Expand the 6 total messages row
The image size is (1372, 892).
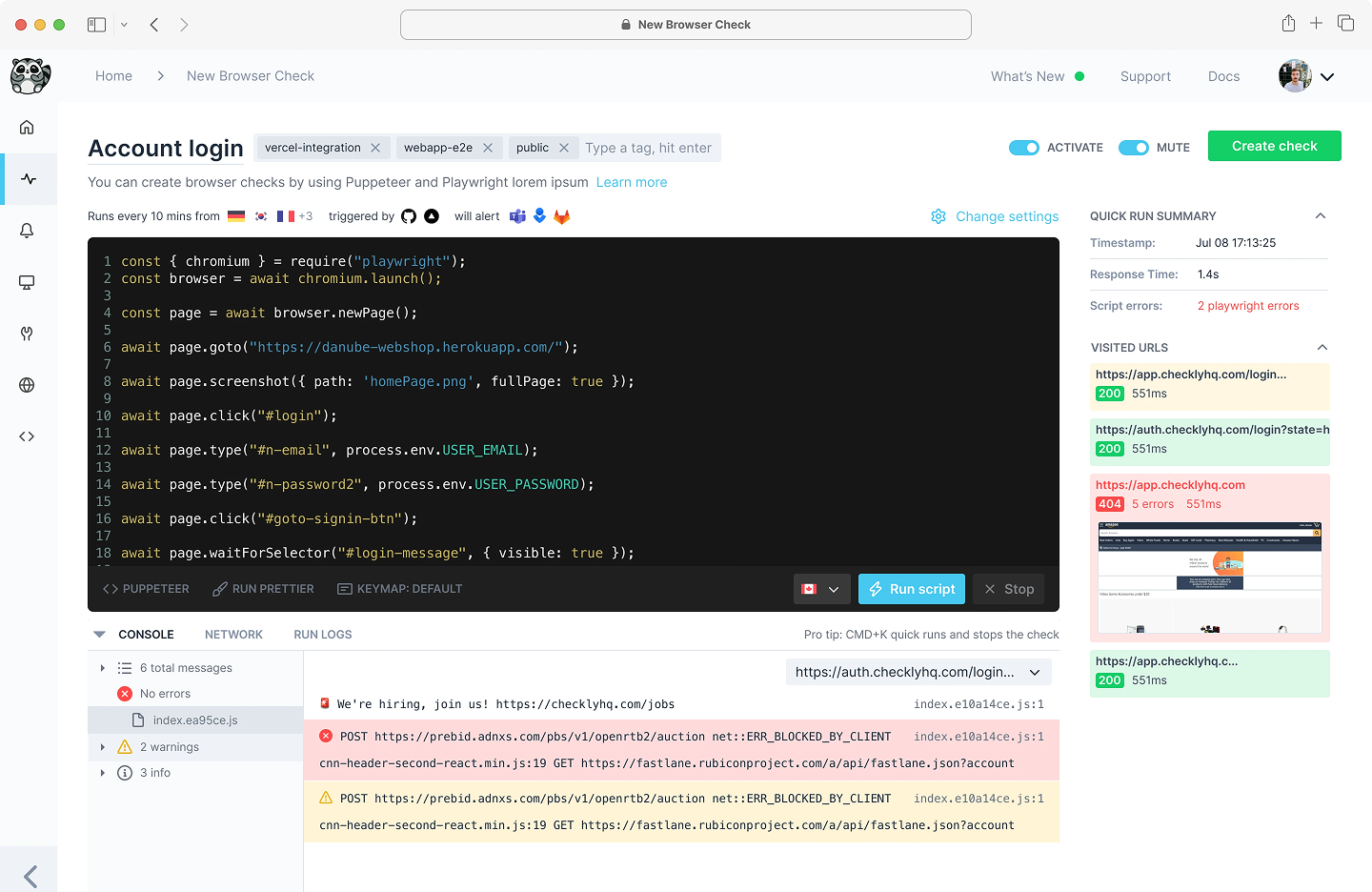tap(103, 668)
